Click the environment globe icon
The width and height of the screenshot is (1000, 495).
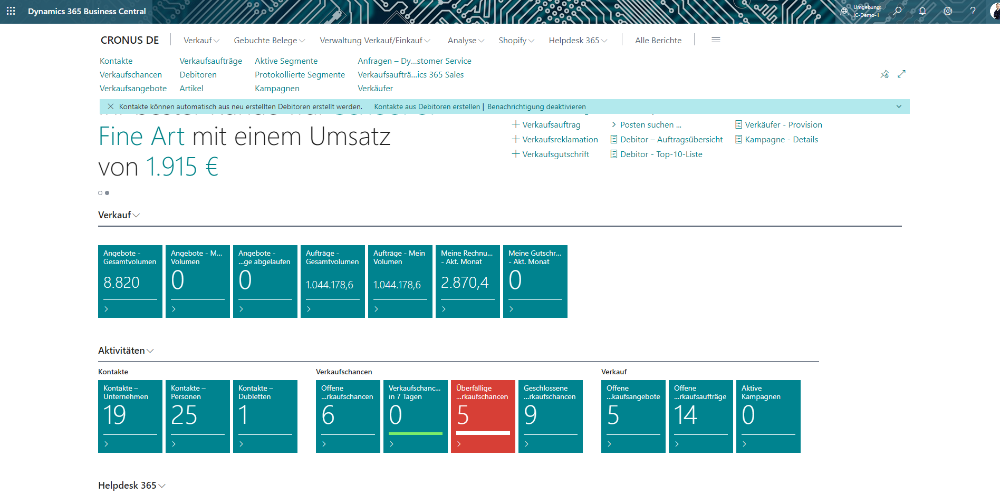845,11
